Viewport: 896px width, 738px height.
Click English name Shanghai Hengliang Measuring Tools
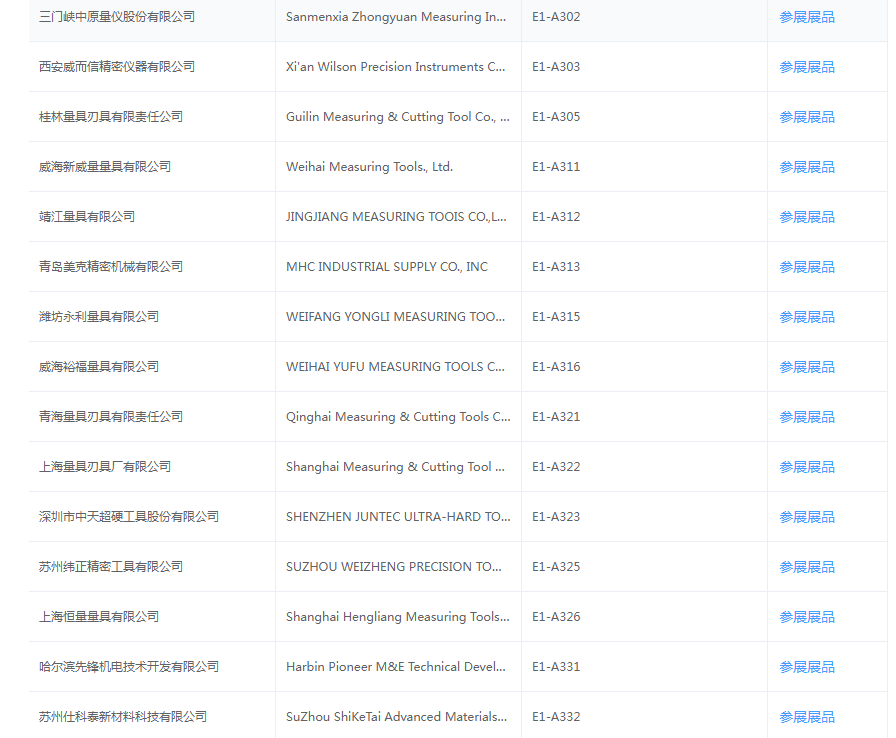398,616
